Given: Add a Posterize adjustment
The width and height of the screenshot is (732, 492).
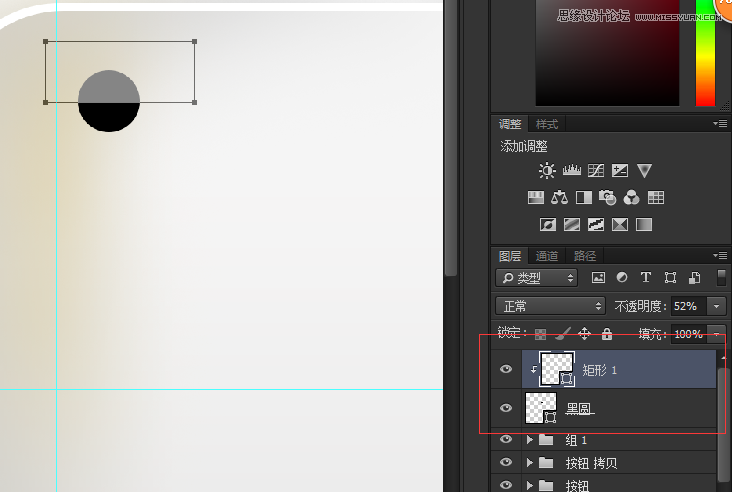Looking at the screenshot, I should (572, 225).
